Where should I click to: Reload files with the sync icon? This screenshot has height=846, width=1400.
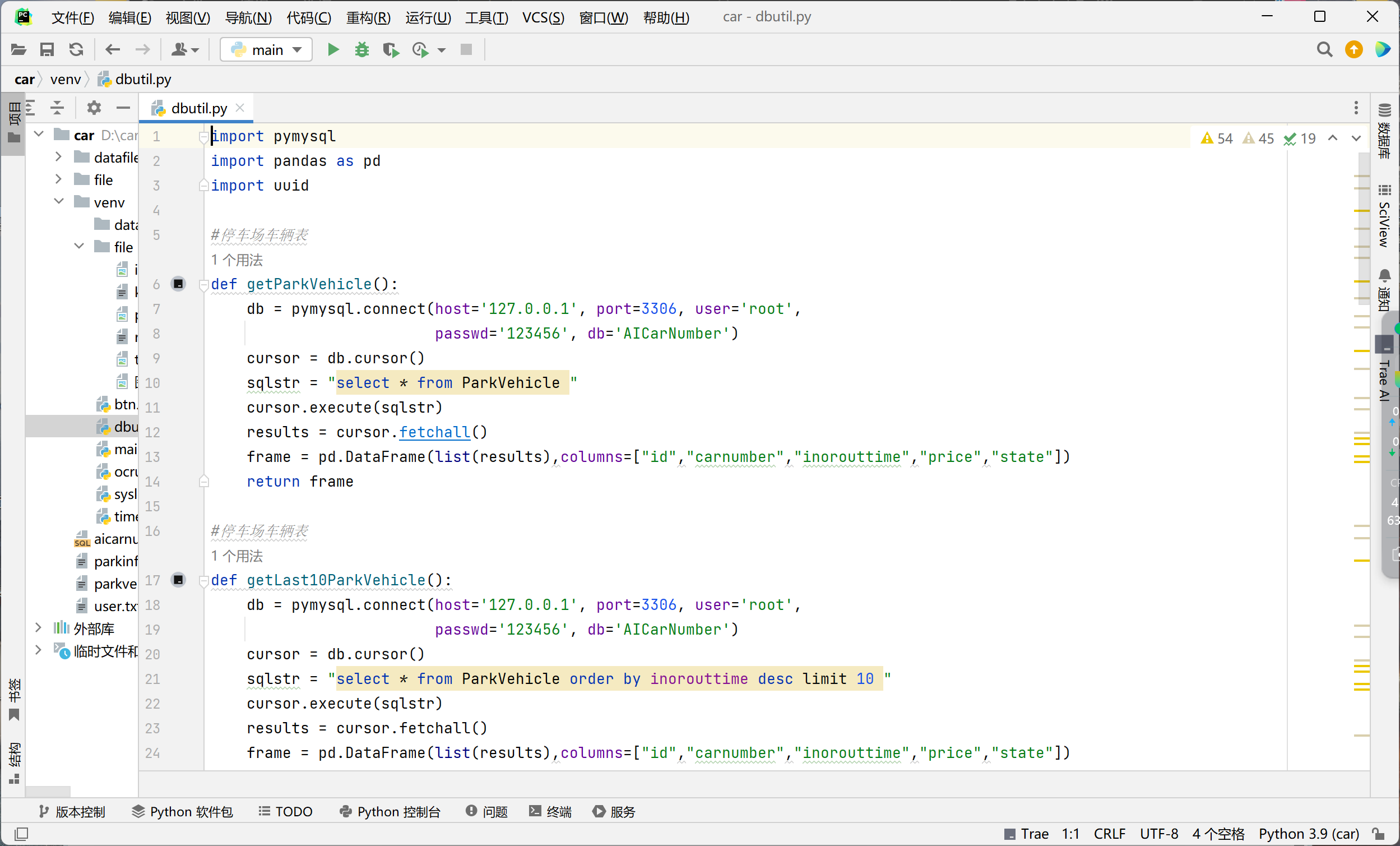pyautogui.click(x=76, y=50)
